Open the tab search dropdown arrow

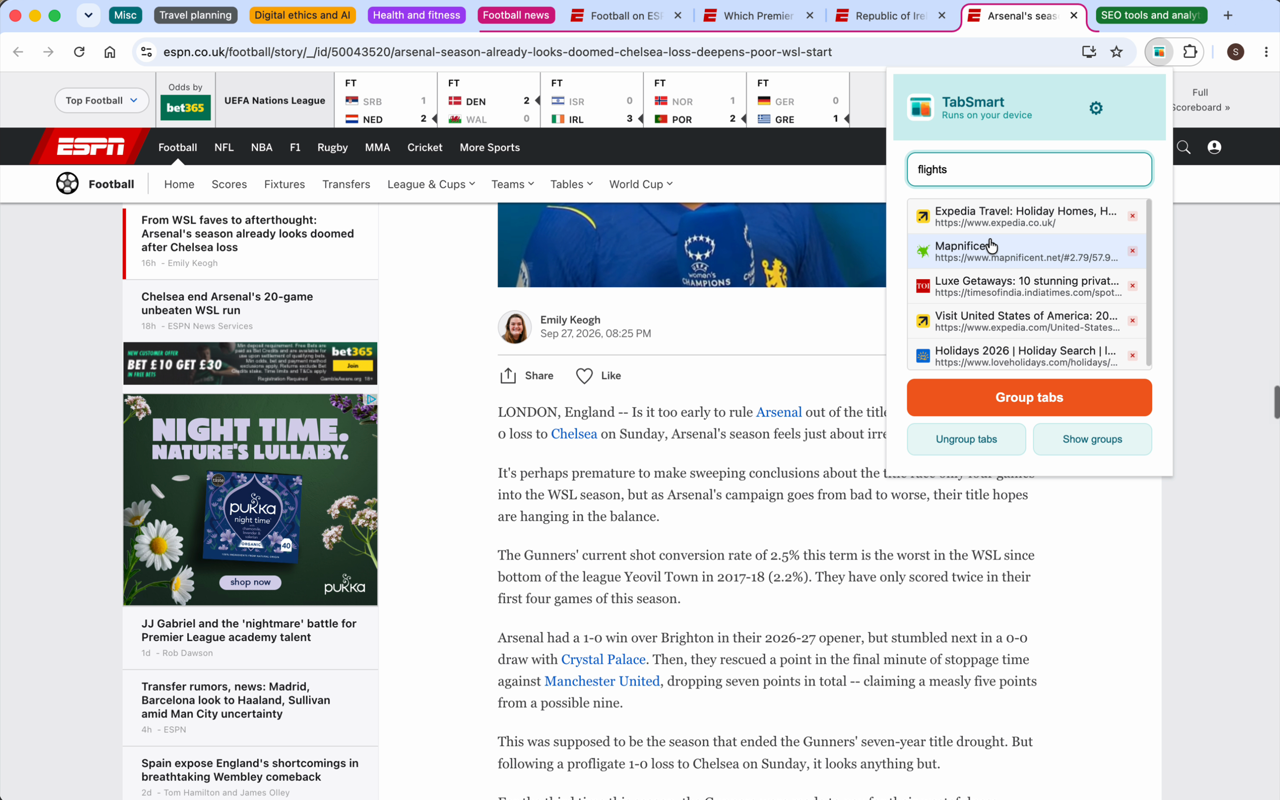pos(88,16)
